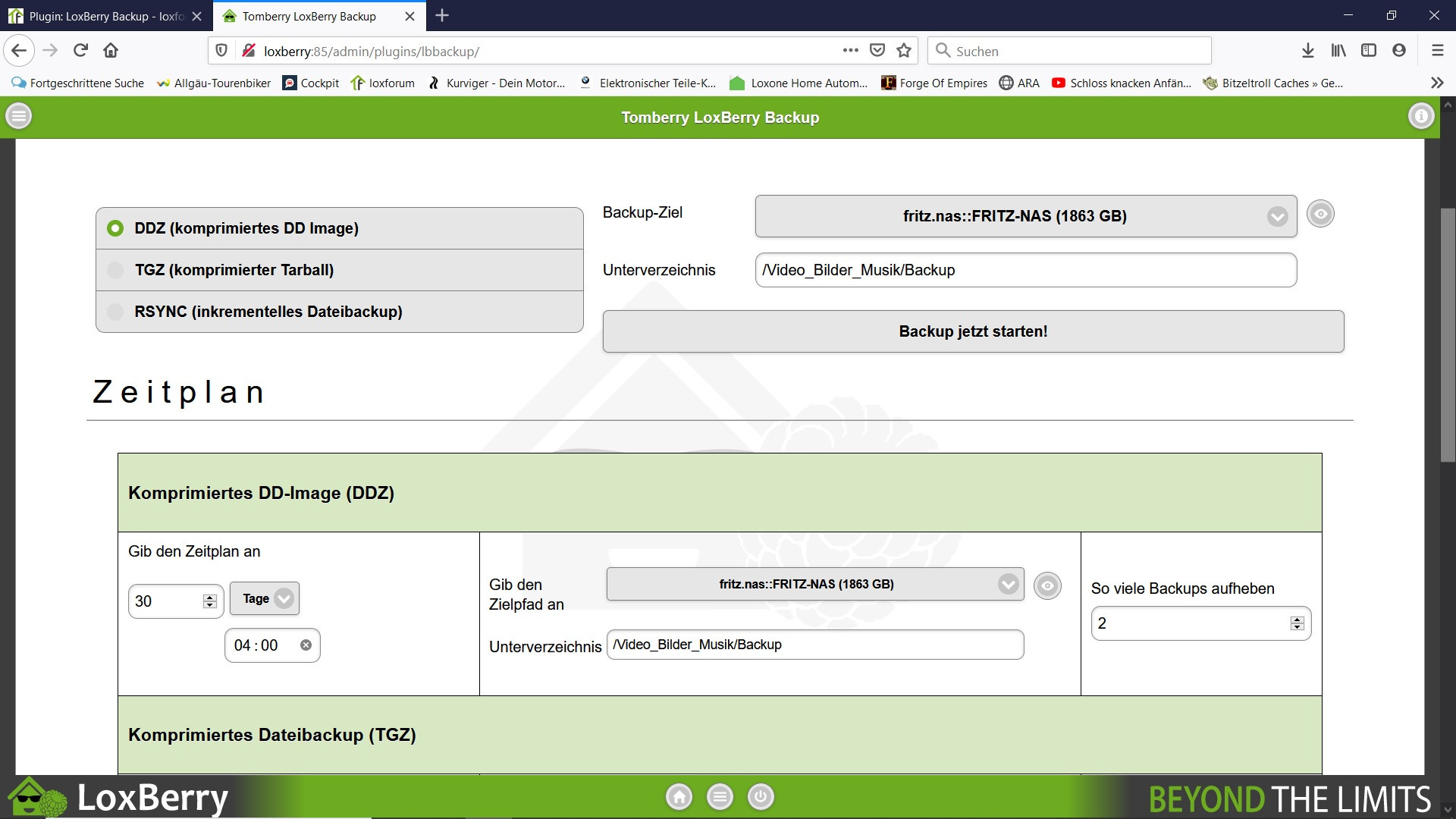The width and height of the screenshot is (1456, 819).
Task: Click the power icon in the footer bar
Action: [761, 797]
